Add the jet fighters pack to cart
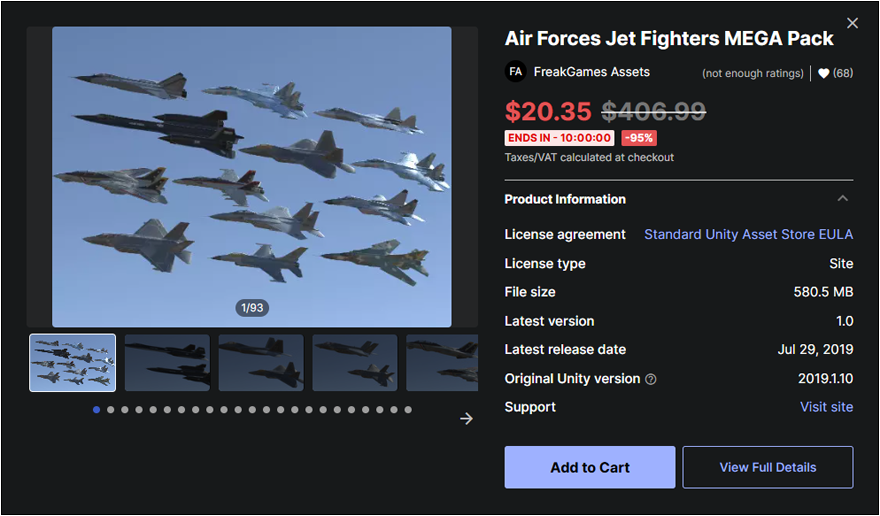The height and width of the screenshot is (516, 880). tap(590, 467)
